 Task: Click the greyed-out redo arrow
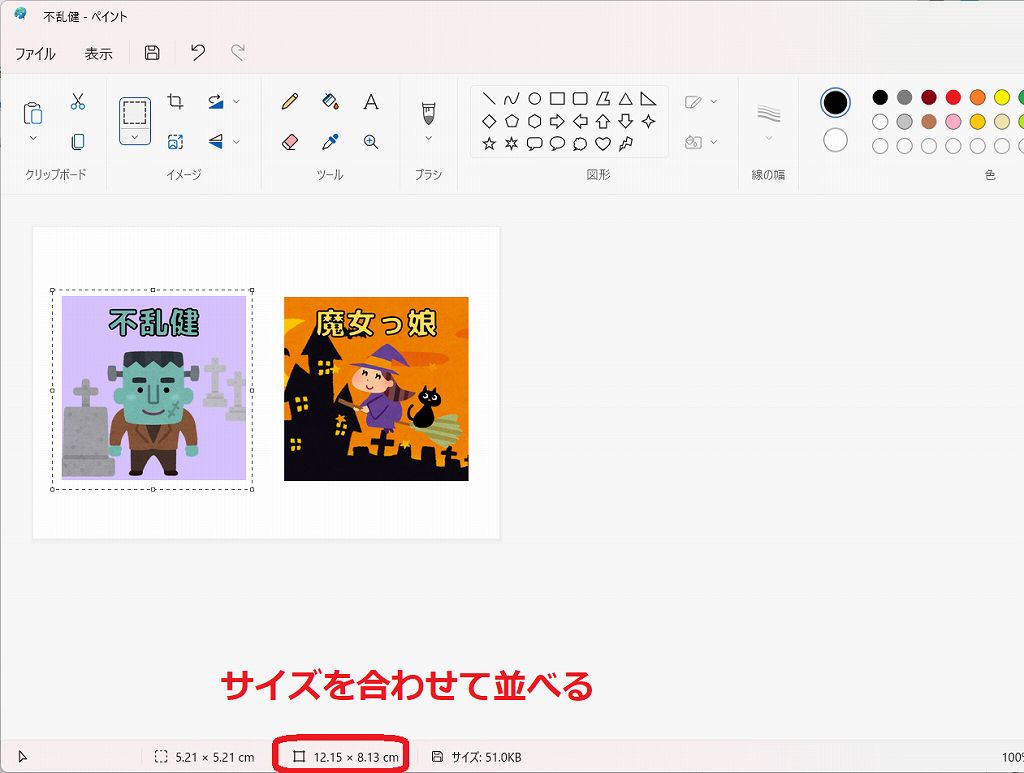(x=238, y=52)
